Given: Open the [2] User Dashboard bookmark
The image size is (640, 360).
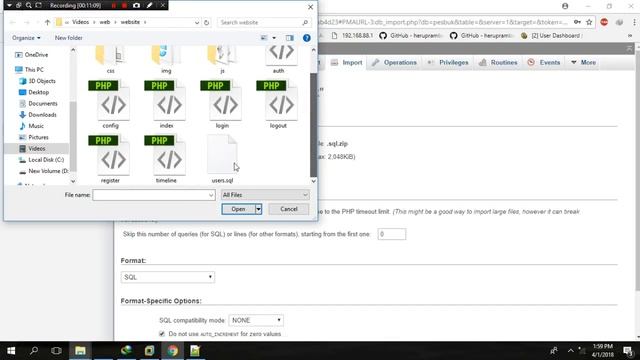Looking at the screenshot, I should click(551, 36).
